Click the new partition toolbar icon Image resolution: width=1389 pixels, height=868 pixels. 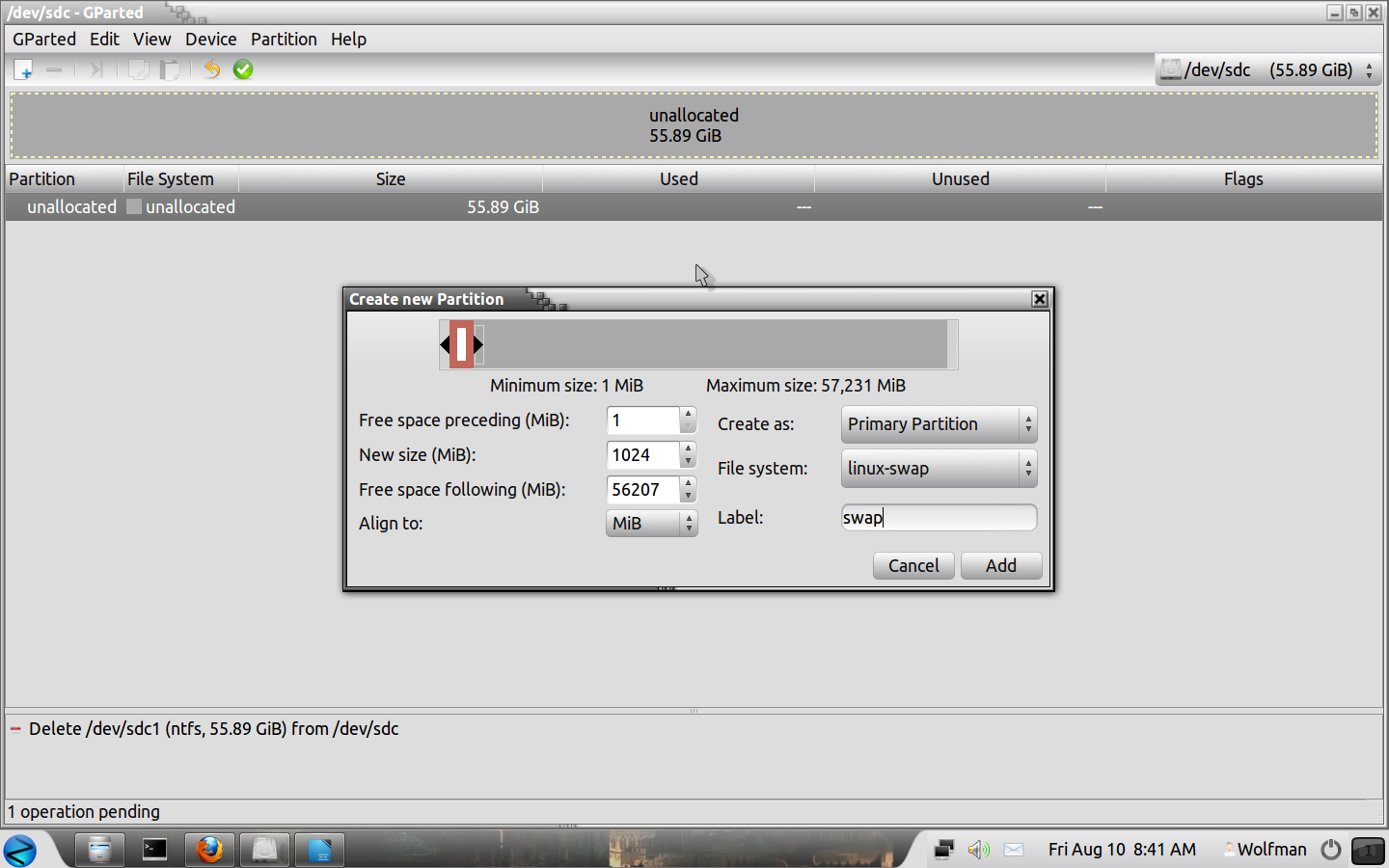(x=24, y=69)
